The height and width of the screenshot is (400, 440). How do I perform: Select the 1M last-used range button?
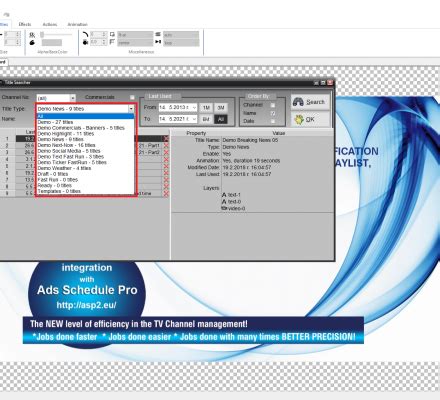tap(206, 108)
